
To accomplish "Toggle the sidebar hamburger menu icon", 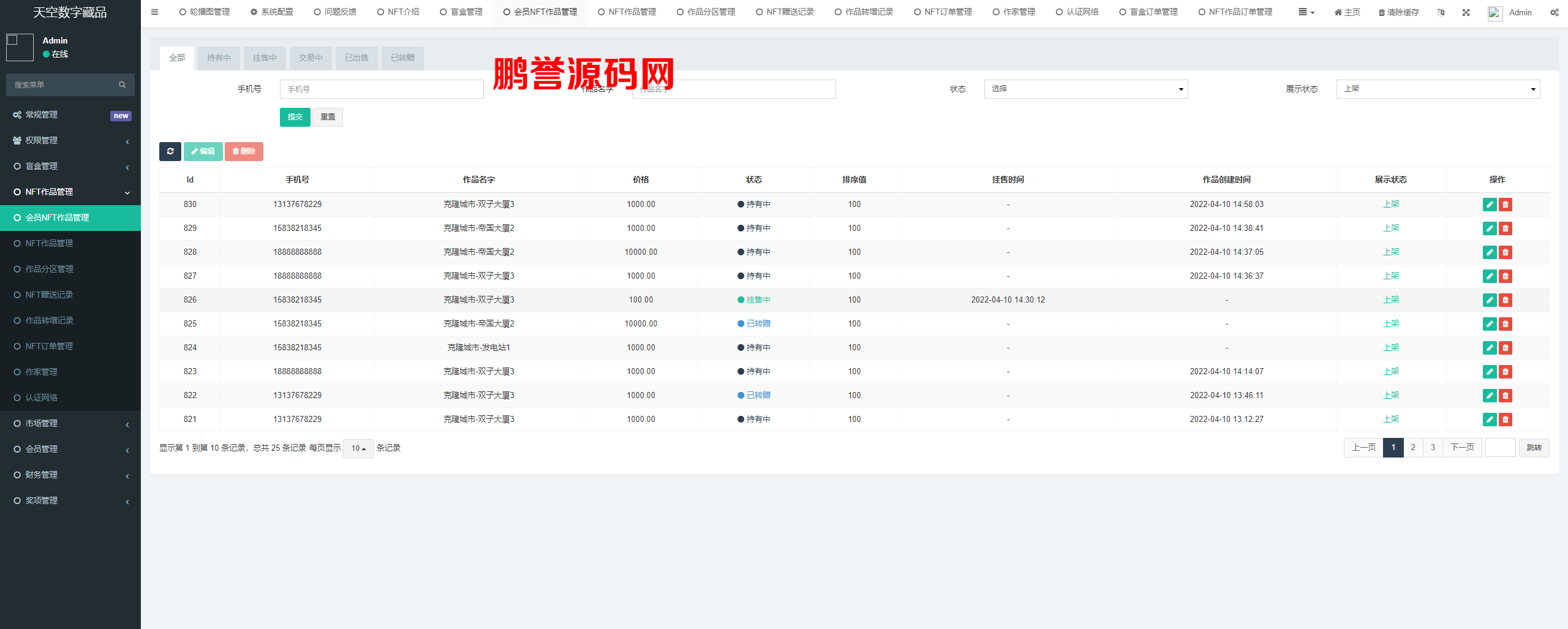I will (154, 12).
